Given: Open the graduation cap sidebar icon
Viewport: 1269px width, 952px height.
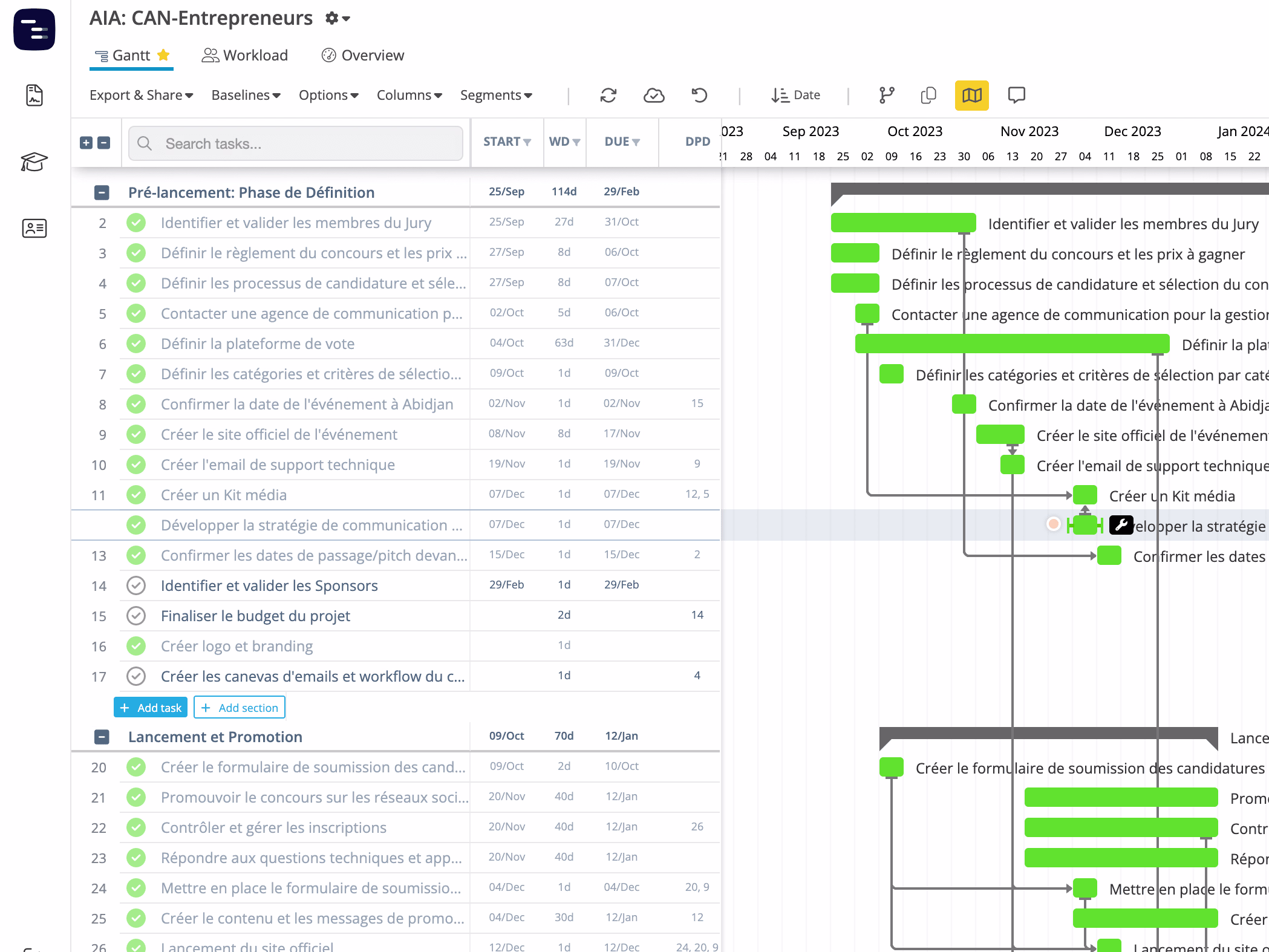Looking at the screenshot, I should click(x=34, y=162).
